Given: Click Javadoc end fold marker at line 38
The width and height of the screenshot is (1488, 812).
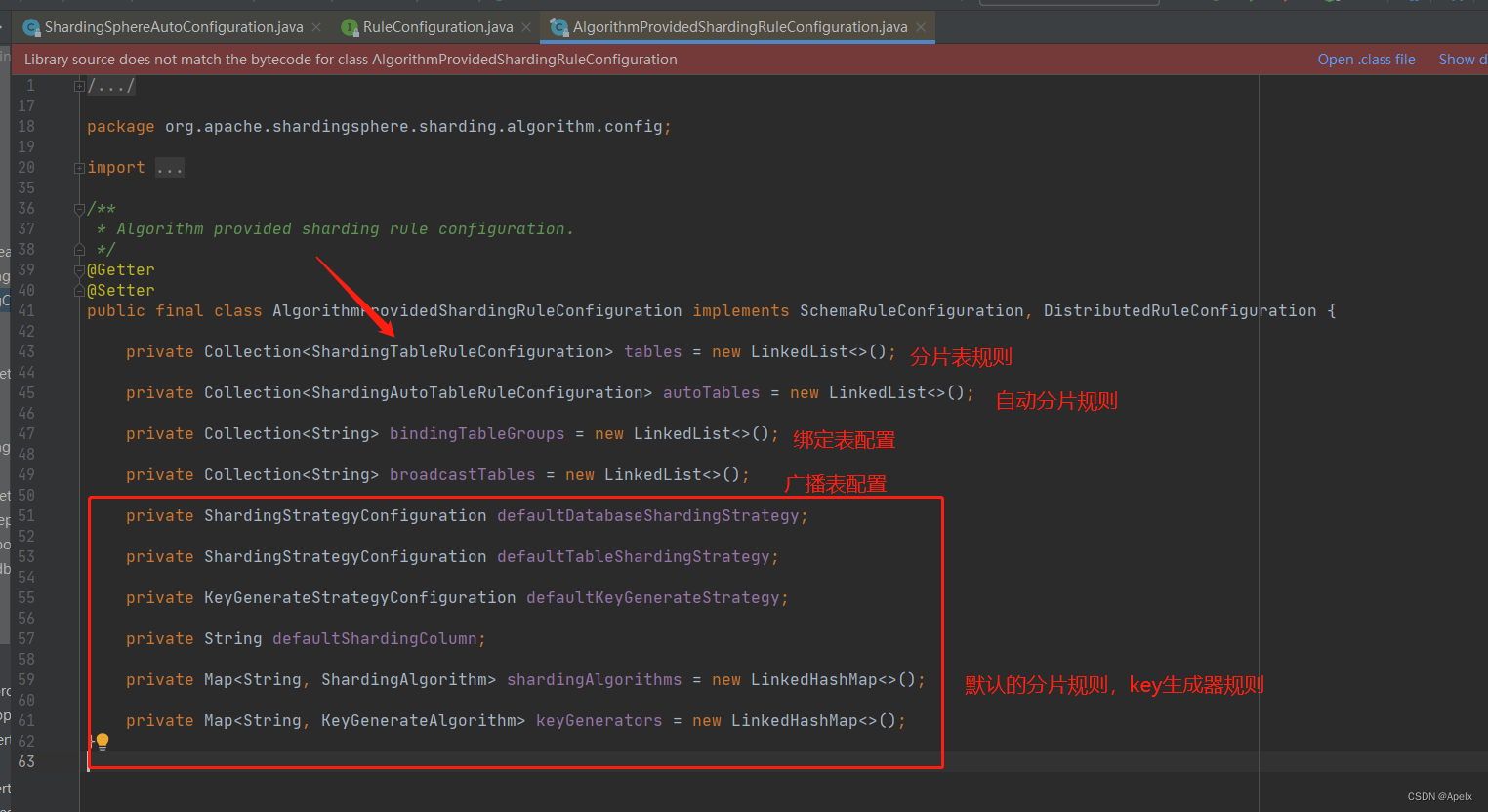Looking at the screenshot, I should [x=79, y=250].
